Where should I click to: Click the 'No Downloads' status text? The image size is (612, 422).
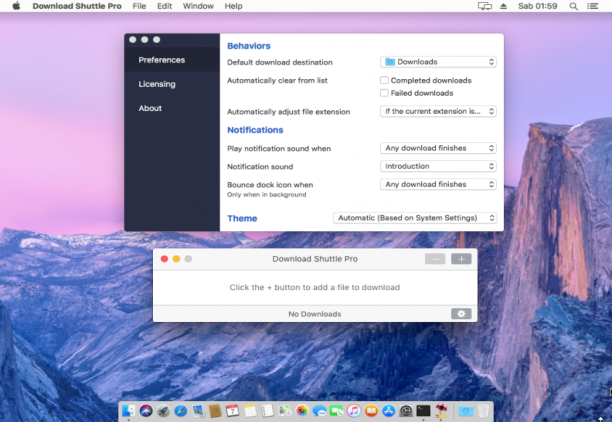(315, 314)
